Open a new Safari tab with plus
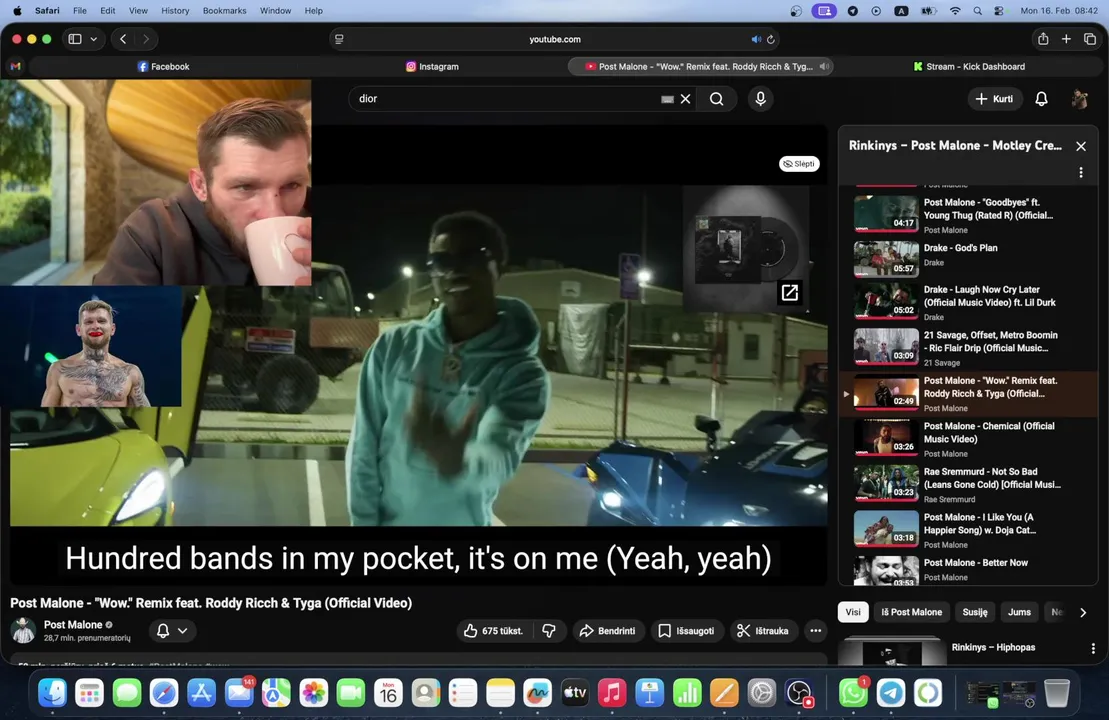1109x720 pixels. (1066, 39)
